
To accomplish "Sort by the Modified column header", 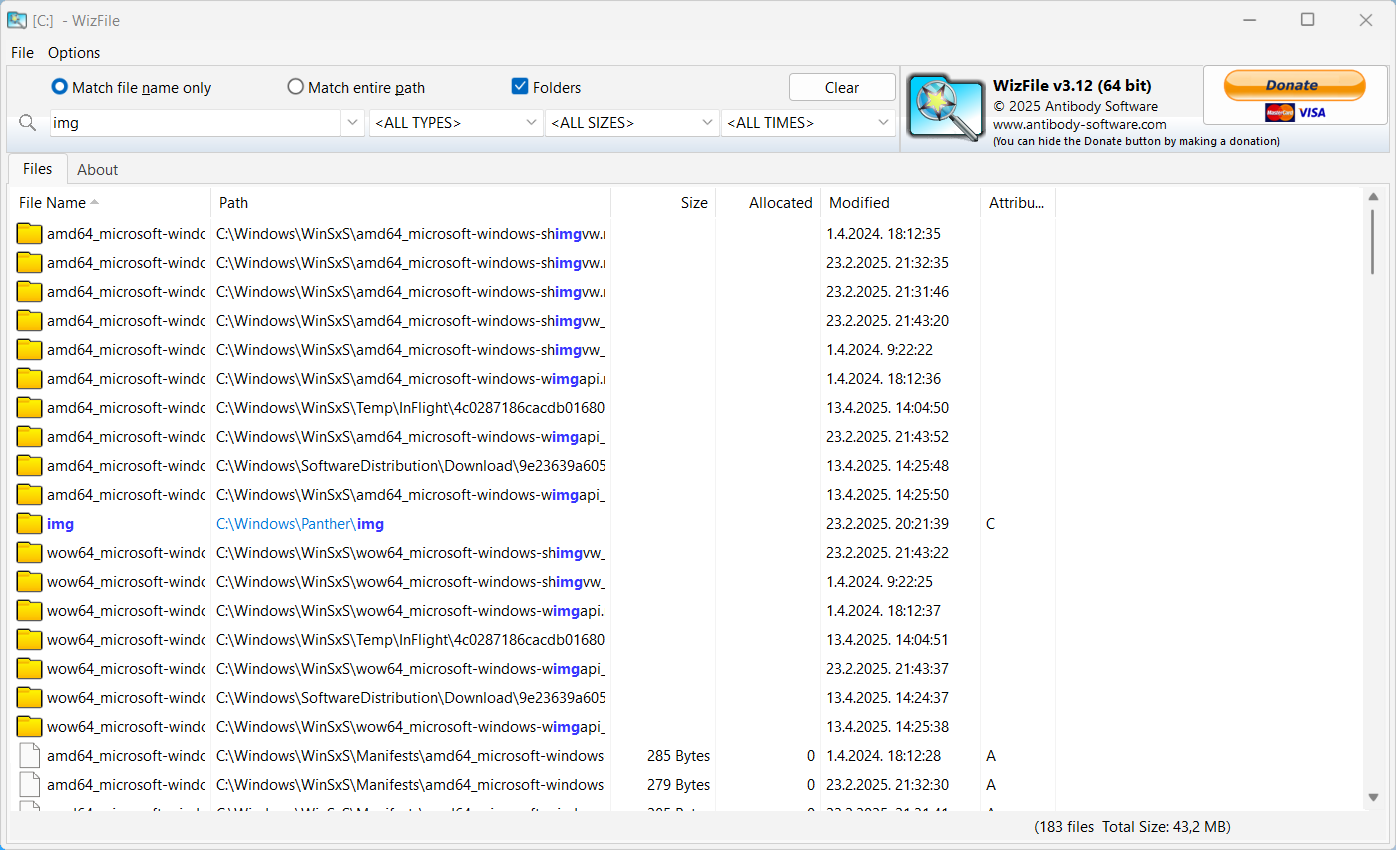I will [900, 203].
